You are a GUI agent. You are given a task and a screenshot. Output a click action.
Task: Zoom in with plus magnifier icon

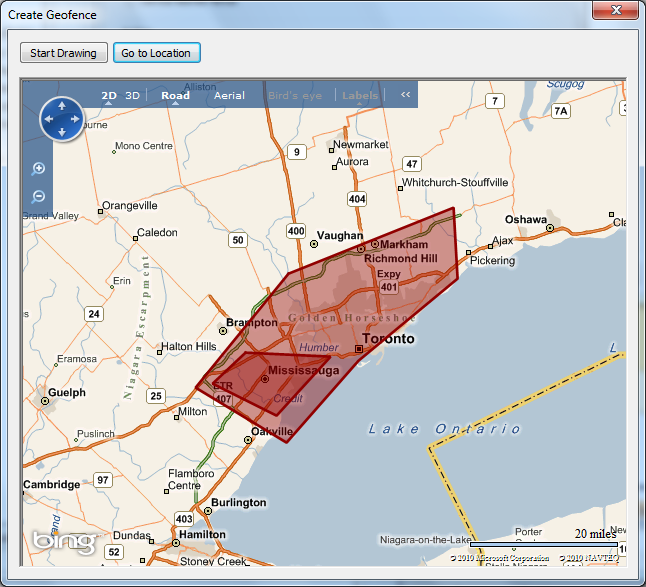(38, 168)
